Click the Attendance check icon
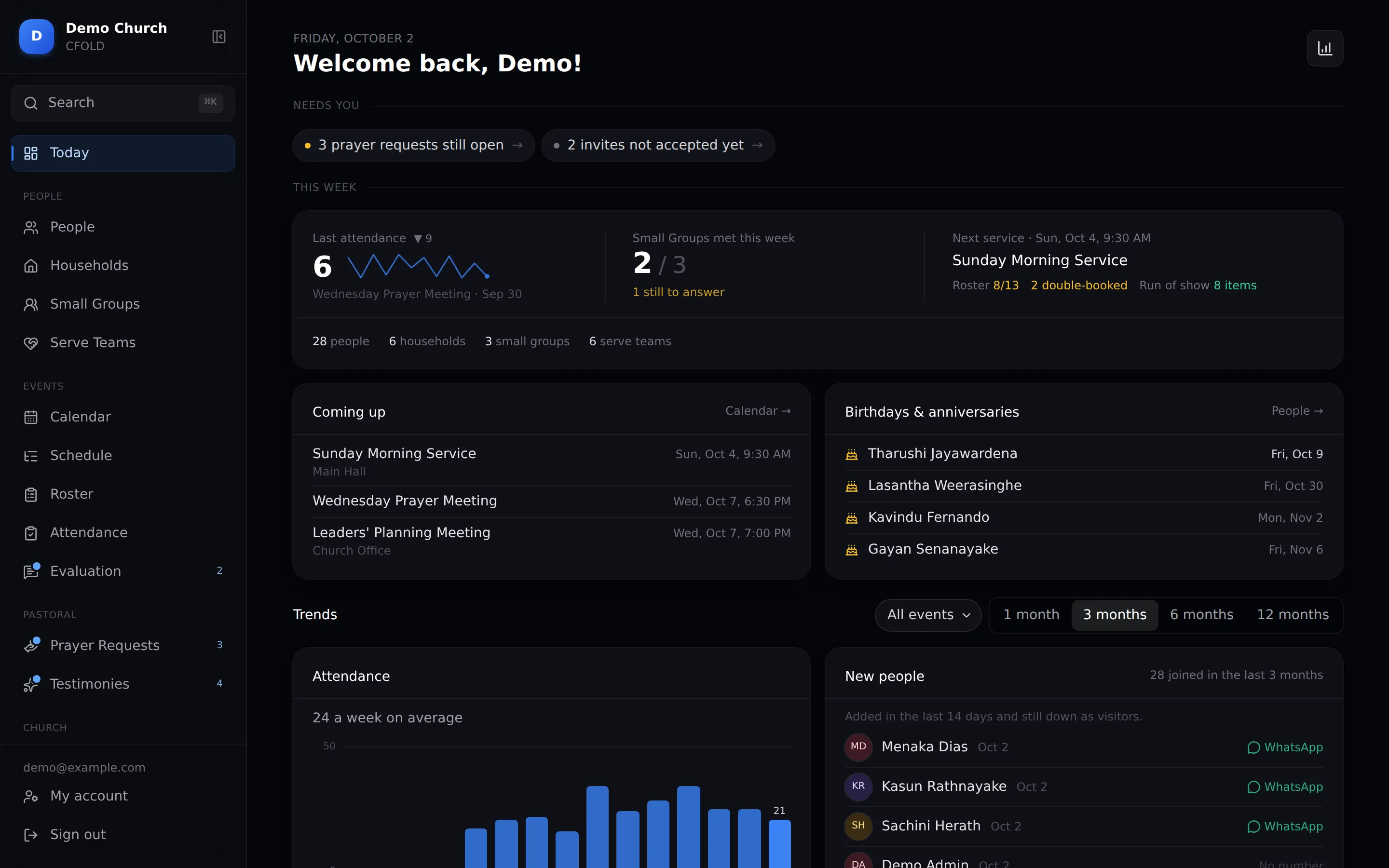The height and width of the screenshot is (868, 1389). [x=31, y=533]
